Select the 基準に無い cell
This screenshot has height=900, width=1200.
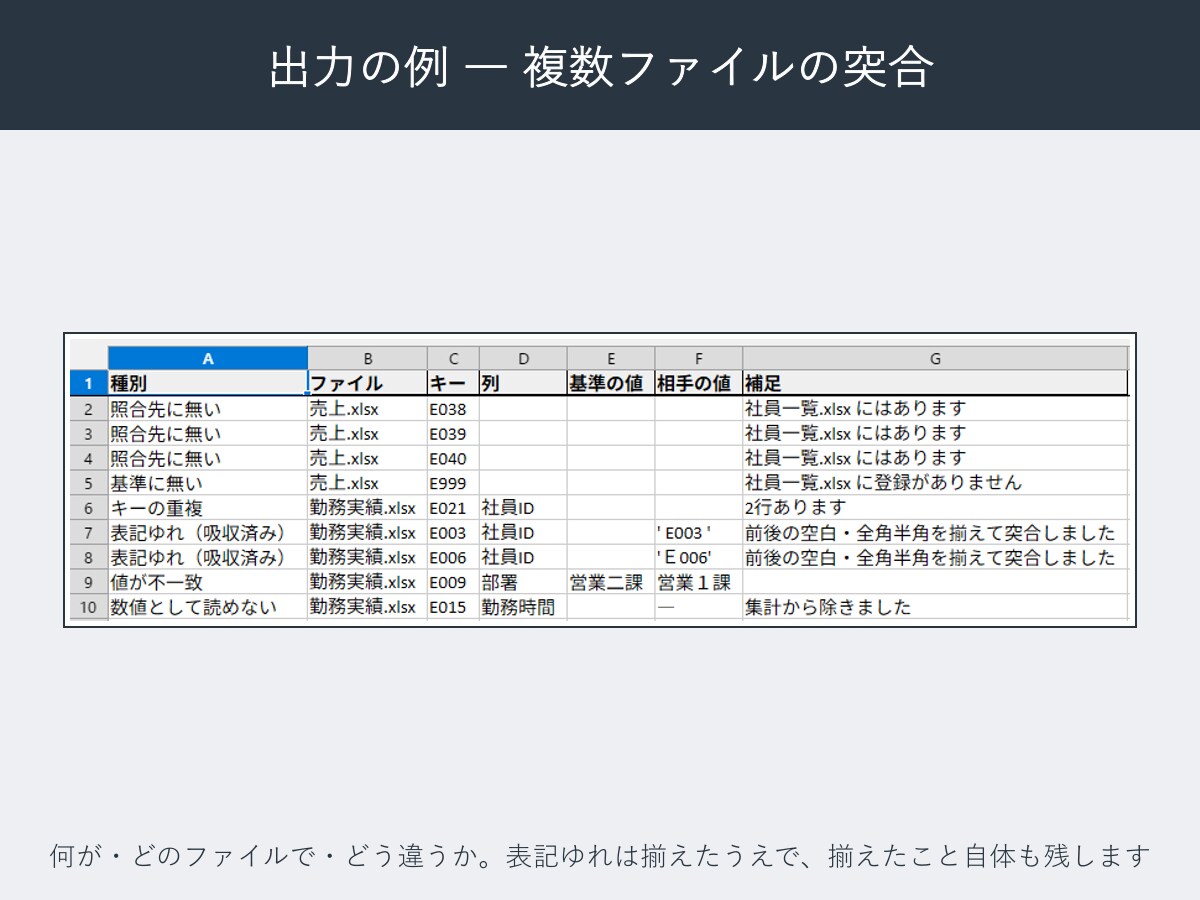(x=208, y=483)
